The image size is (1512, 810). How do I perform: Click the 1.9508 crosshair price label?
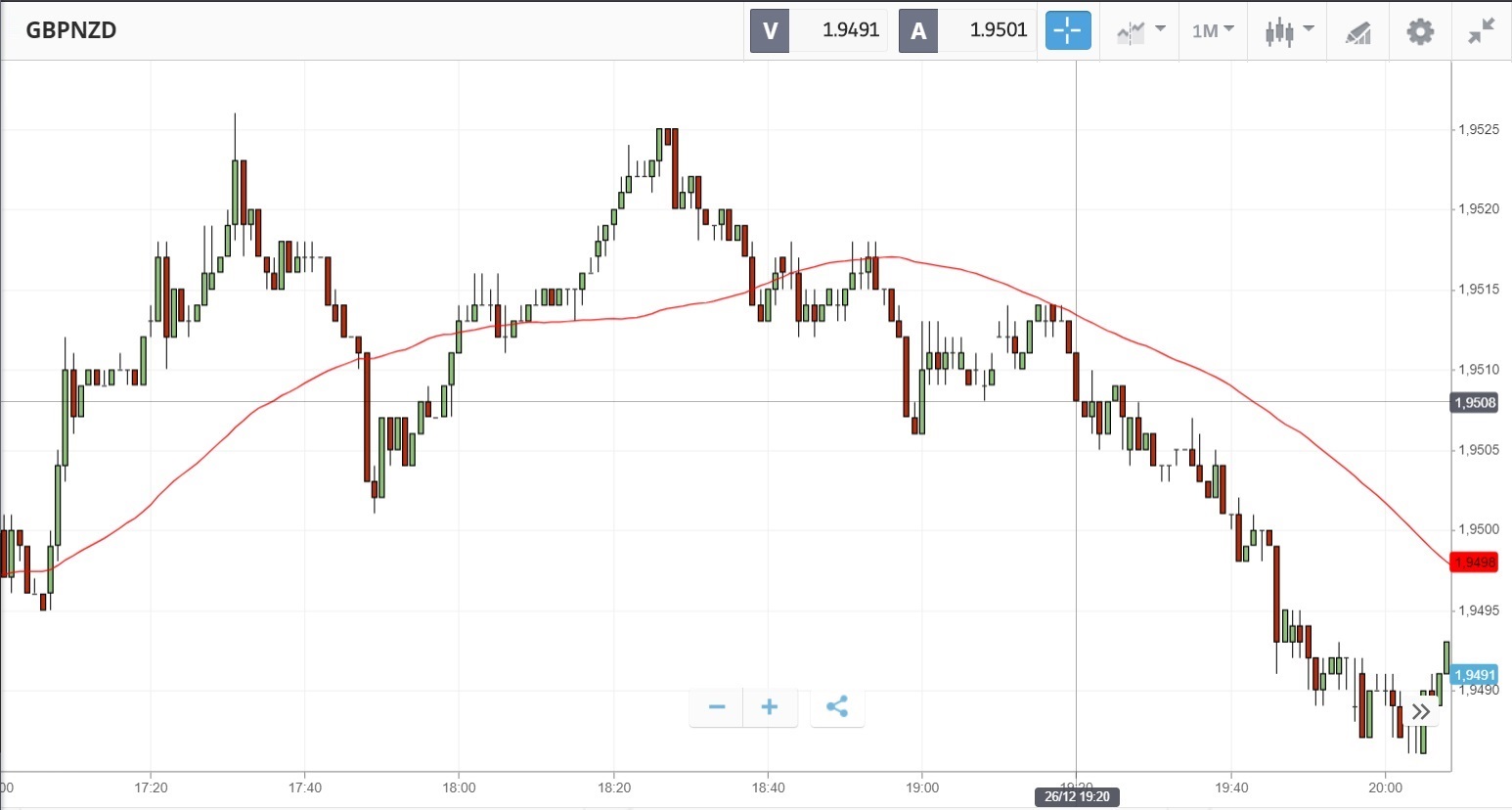(x=1474, y=403)
